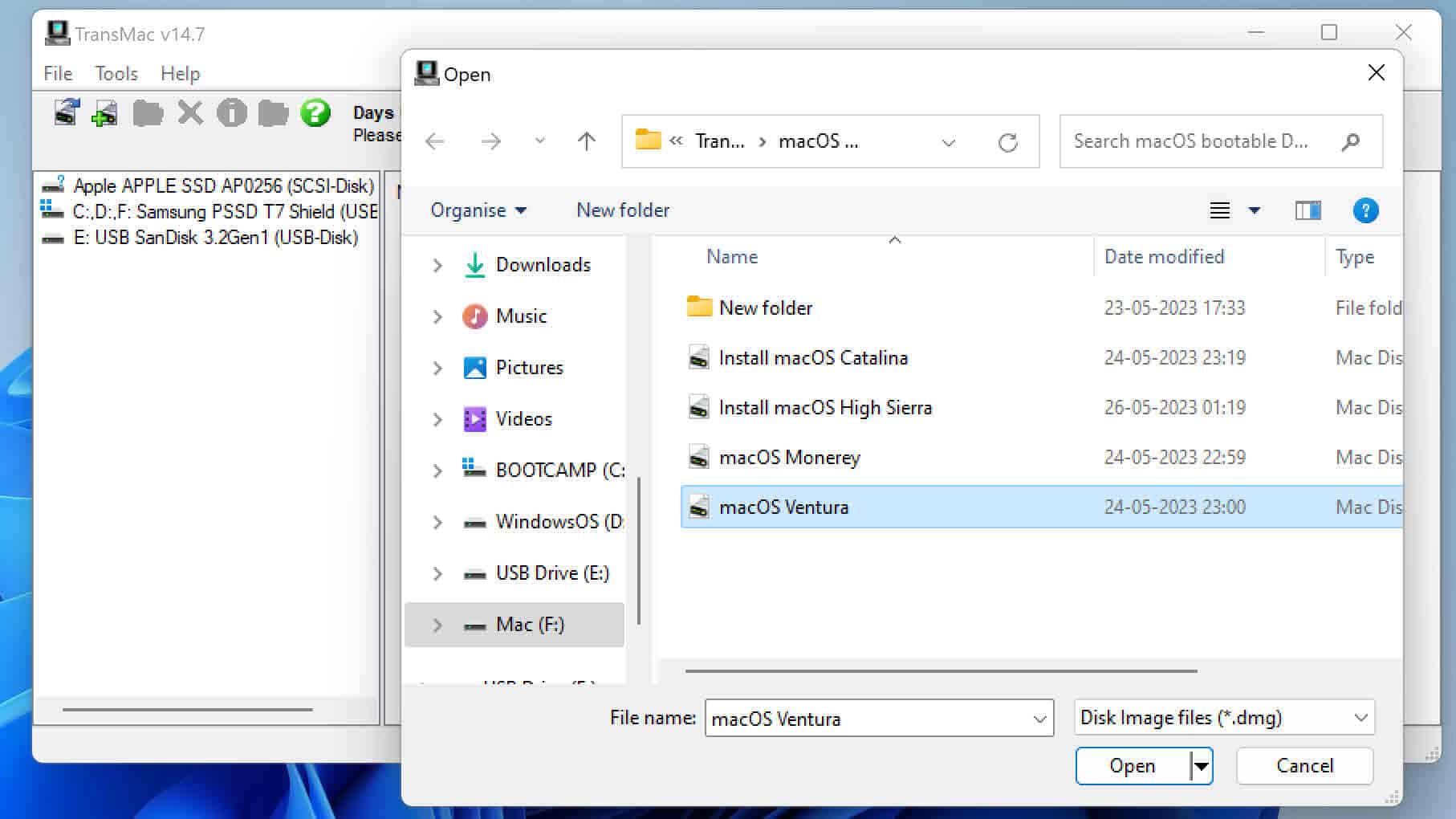1456x819 pixels.
Task: Expand the USB Drive (E:) node
Action: click(x=437, y=573)
